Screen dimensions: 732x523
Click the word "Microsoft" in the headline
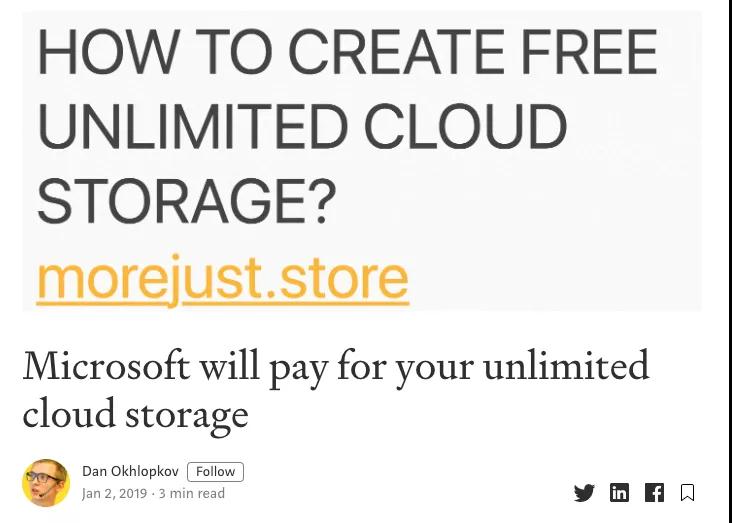(106, 366)
